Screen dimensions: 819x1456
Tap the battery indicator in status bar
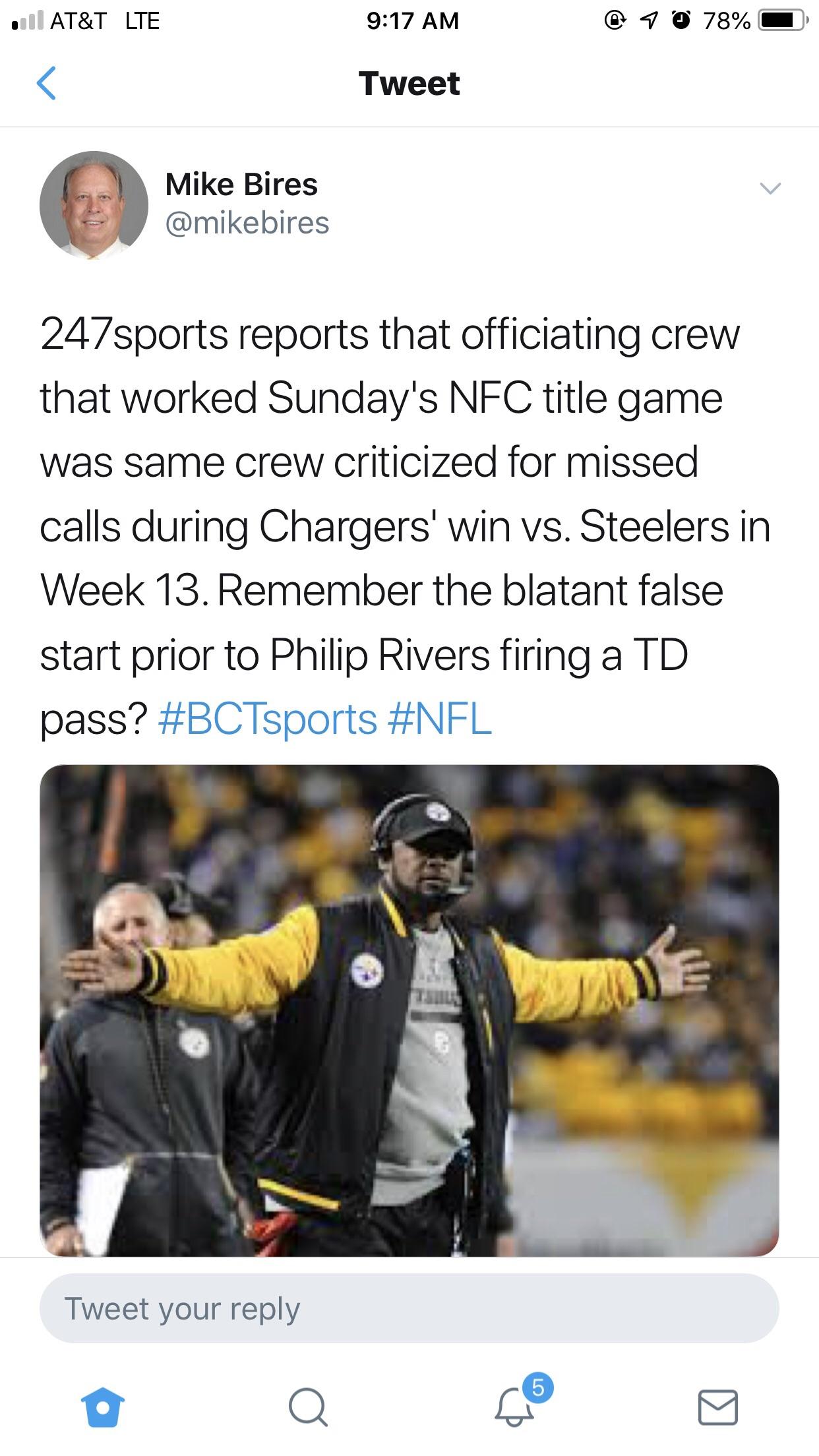[x=781, y=20]
